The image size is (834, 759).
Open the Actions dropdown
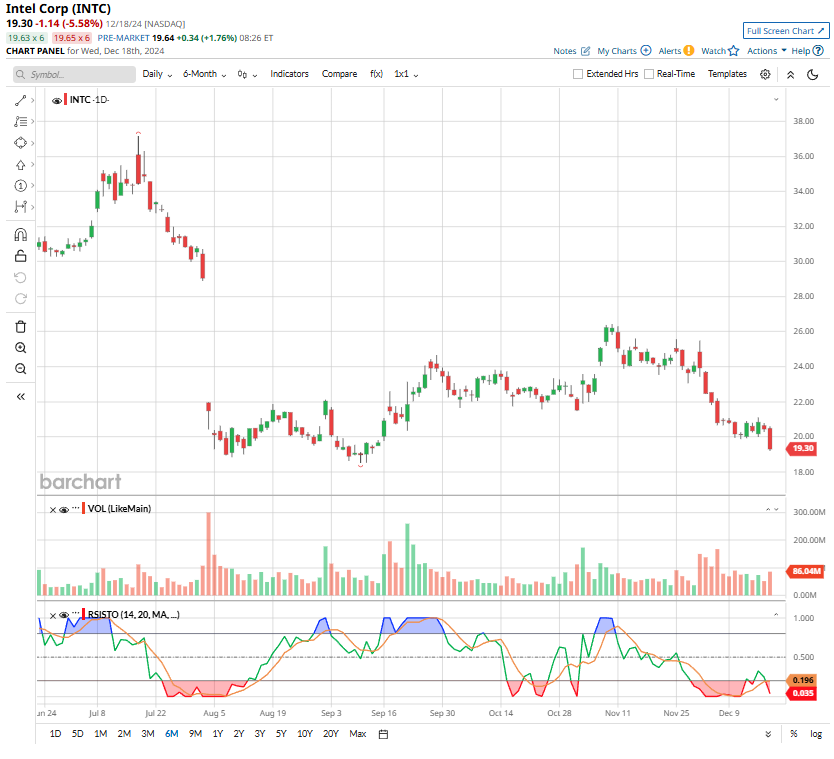pos(766,51)
